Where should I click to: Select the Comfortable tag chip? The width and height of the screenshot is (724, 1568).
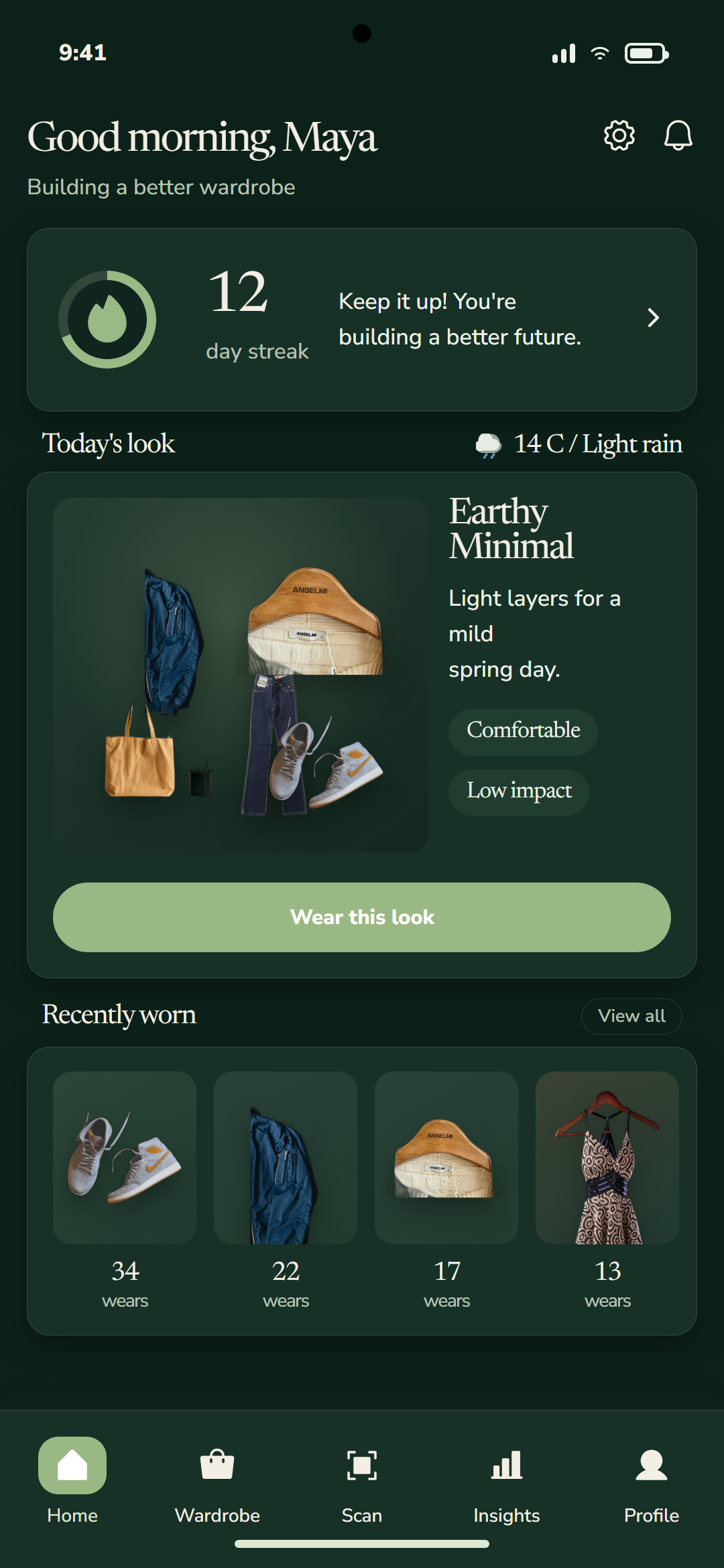523,732
